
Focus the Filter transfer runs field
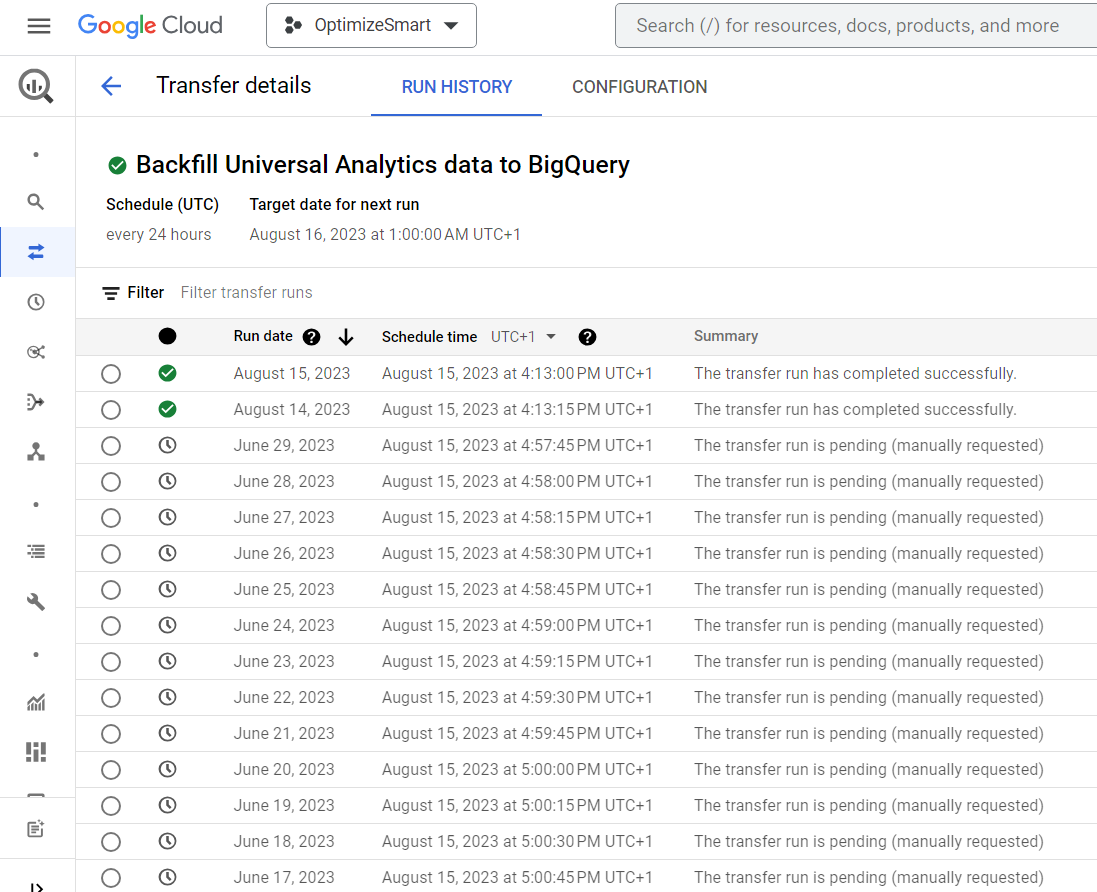coord(246,292)
